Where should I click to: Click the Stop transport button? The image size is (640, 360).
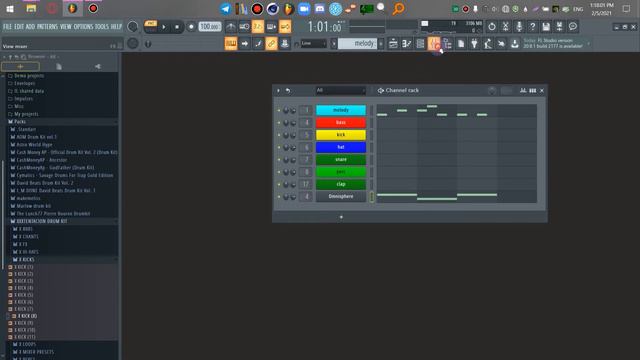[x=177, y=27]
